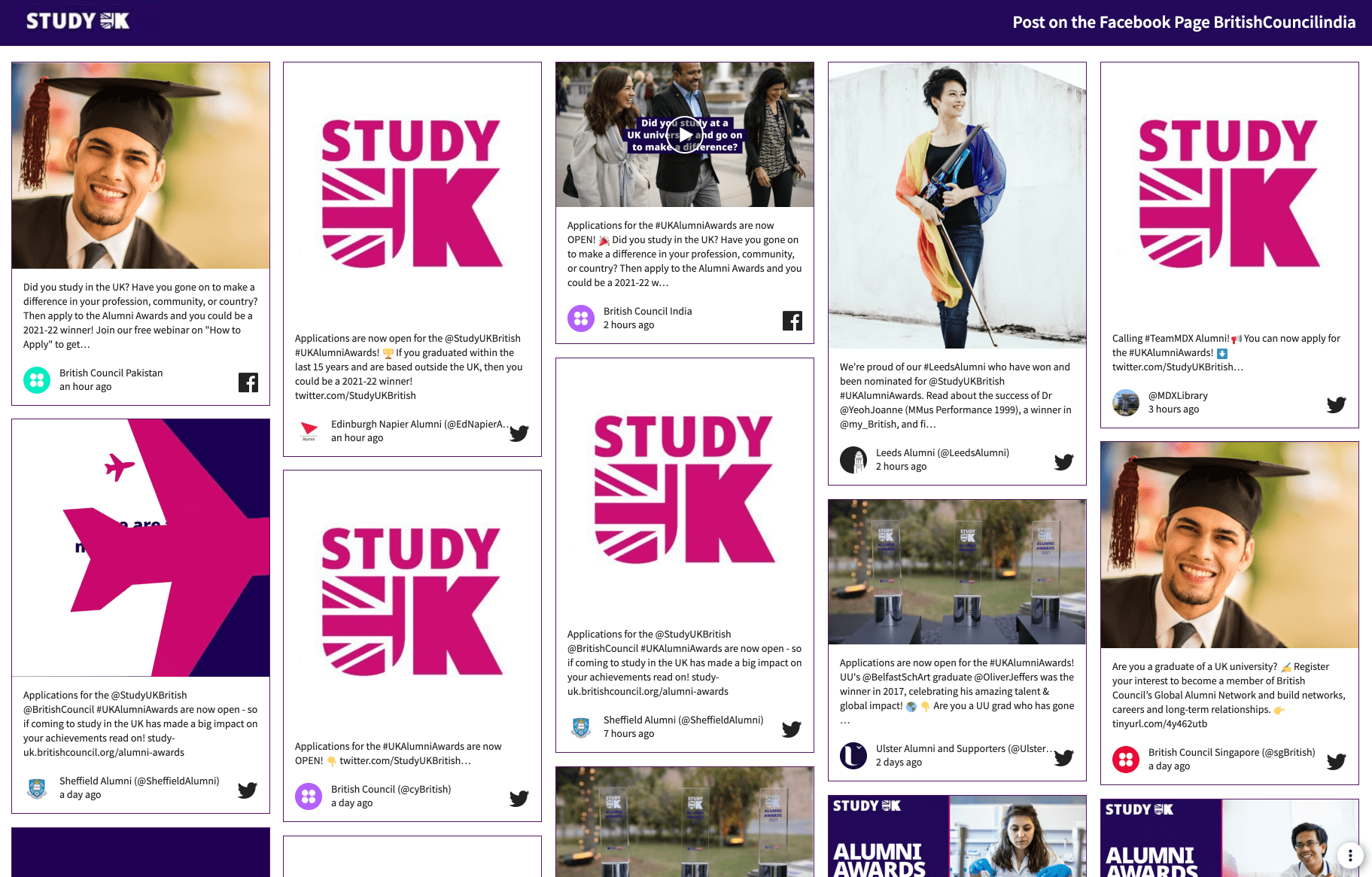This screenshot has height=877, width=1372.
Task: Click British Council Pakistan avatar
Action: 37,380
